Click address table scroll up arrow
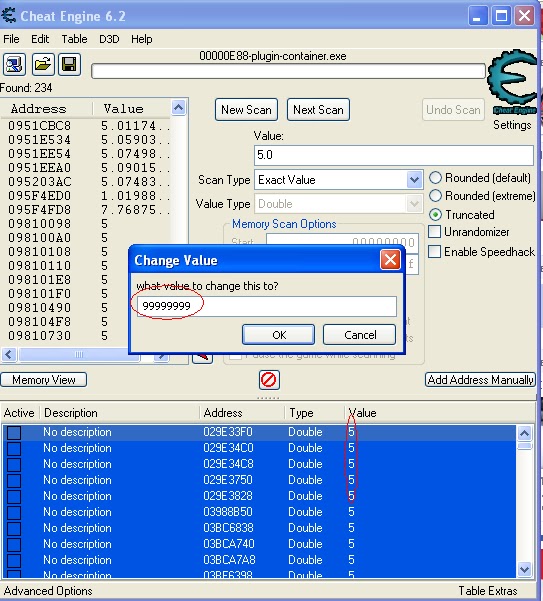543x601 pixels. point(524,434)
